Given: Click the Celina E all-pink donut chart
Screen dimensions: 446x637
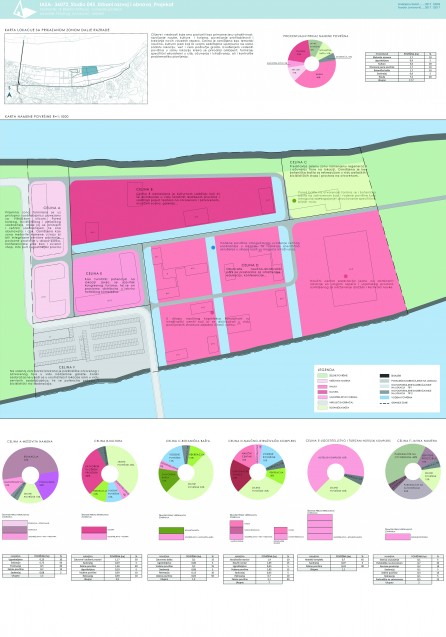Looking at the screenshot, I should pos(336,472).
